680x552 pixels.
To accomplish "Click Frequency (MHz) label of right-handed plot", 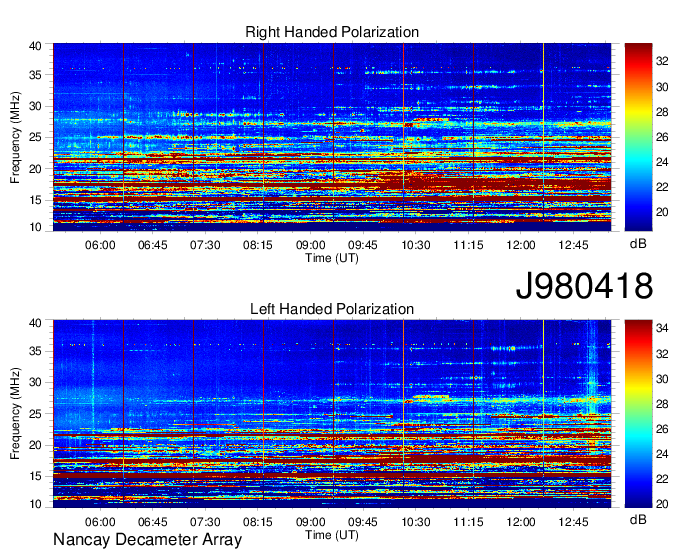I will click(15, 137).
